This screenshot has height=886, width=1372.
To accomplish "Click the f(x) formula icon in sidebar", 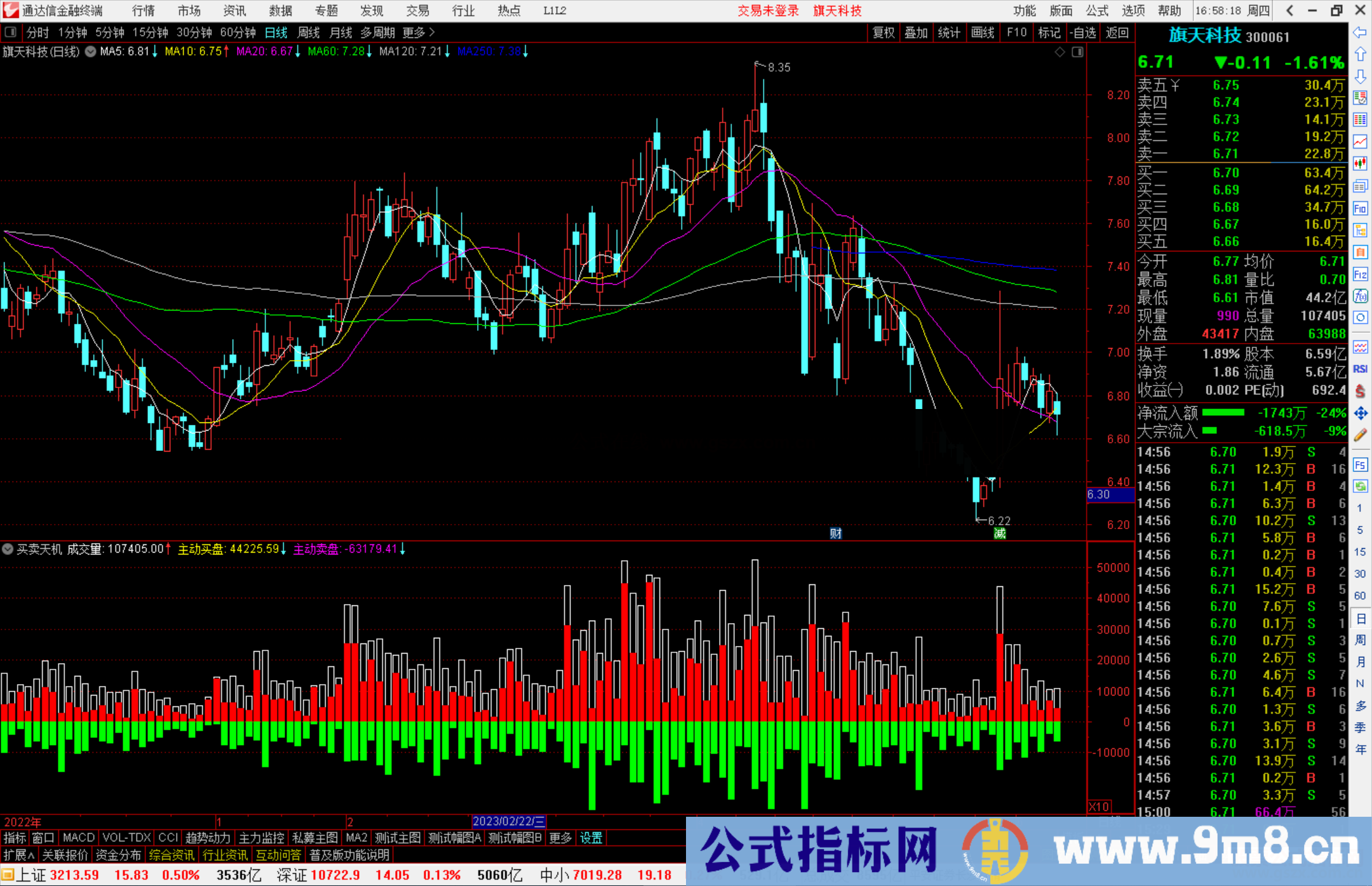I will coord(1360,296).
